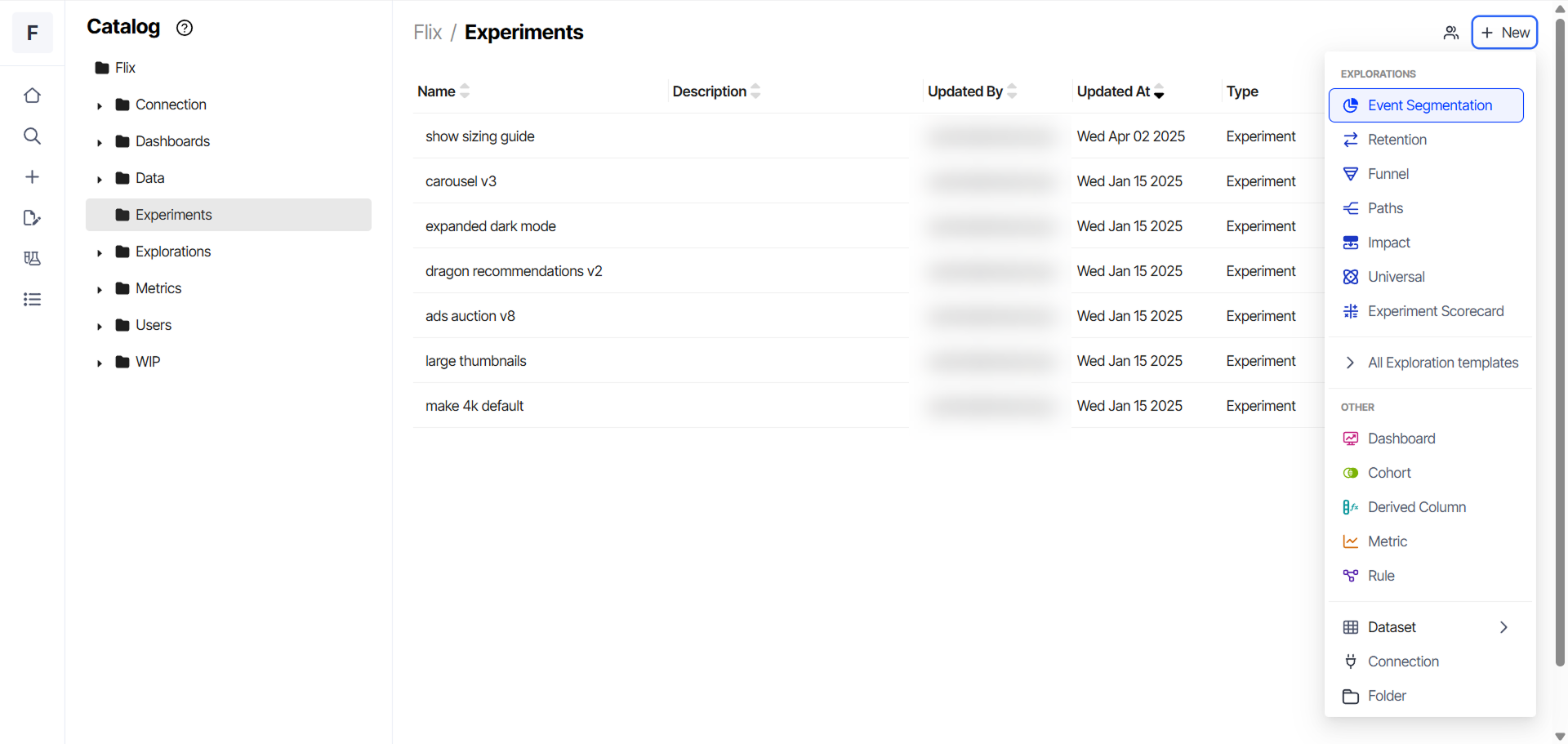The image size is (1568, 744).
Task: Click the plus icon in left sidebar
Action: click(32, 177)
